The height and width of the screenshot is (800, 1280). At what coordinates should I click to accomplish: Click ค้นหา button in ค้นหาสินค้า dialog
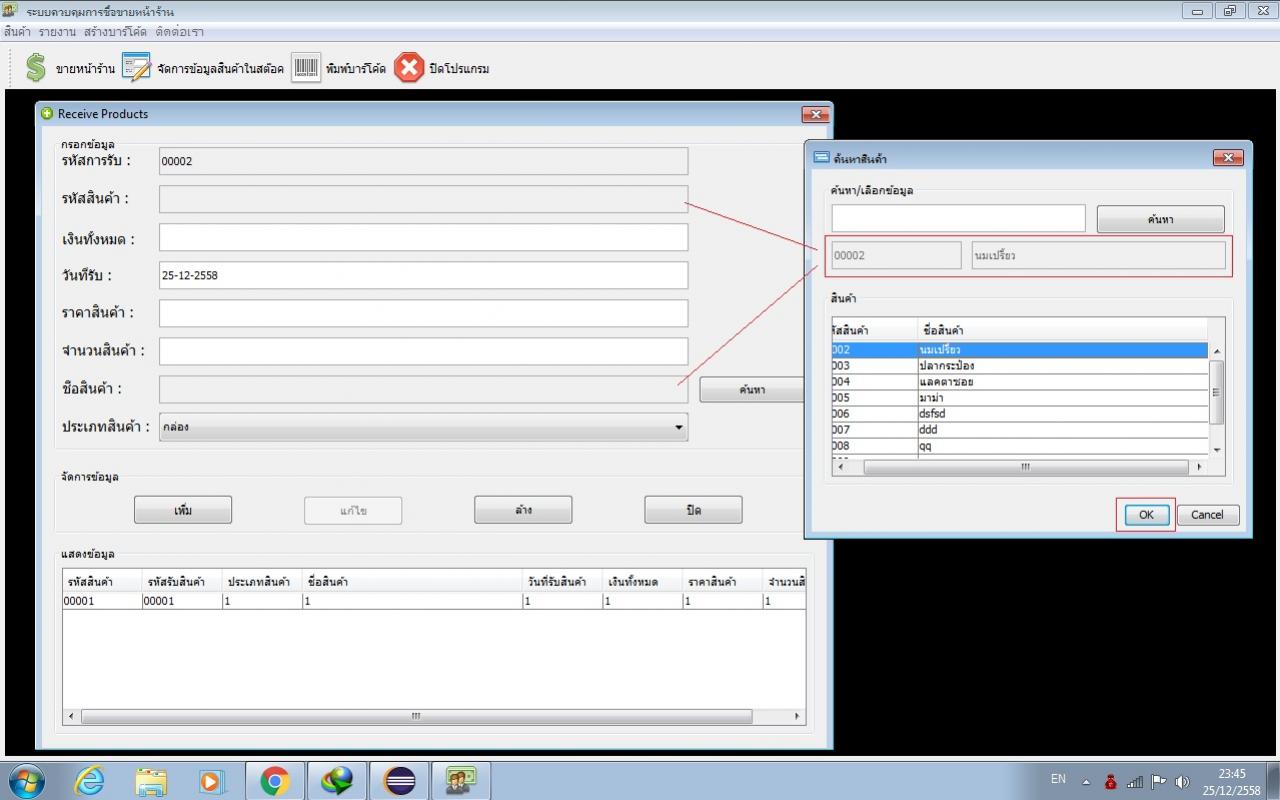(x=1160, y=219)
